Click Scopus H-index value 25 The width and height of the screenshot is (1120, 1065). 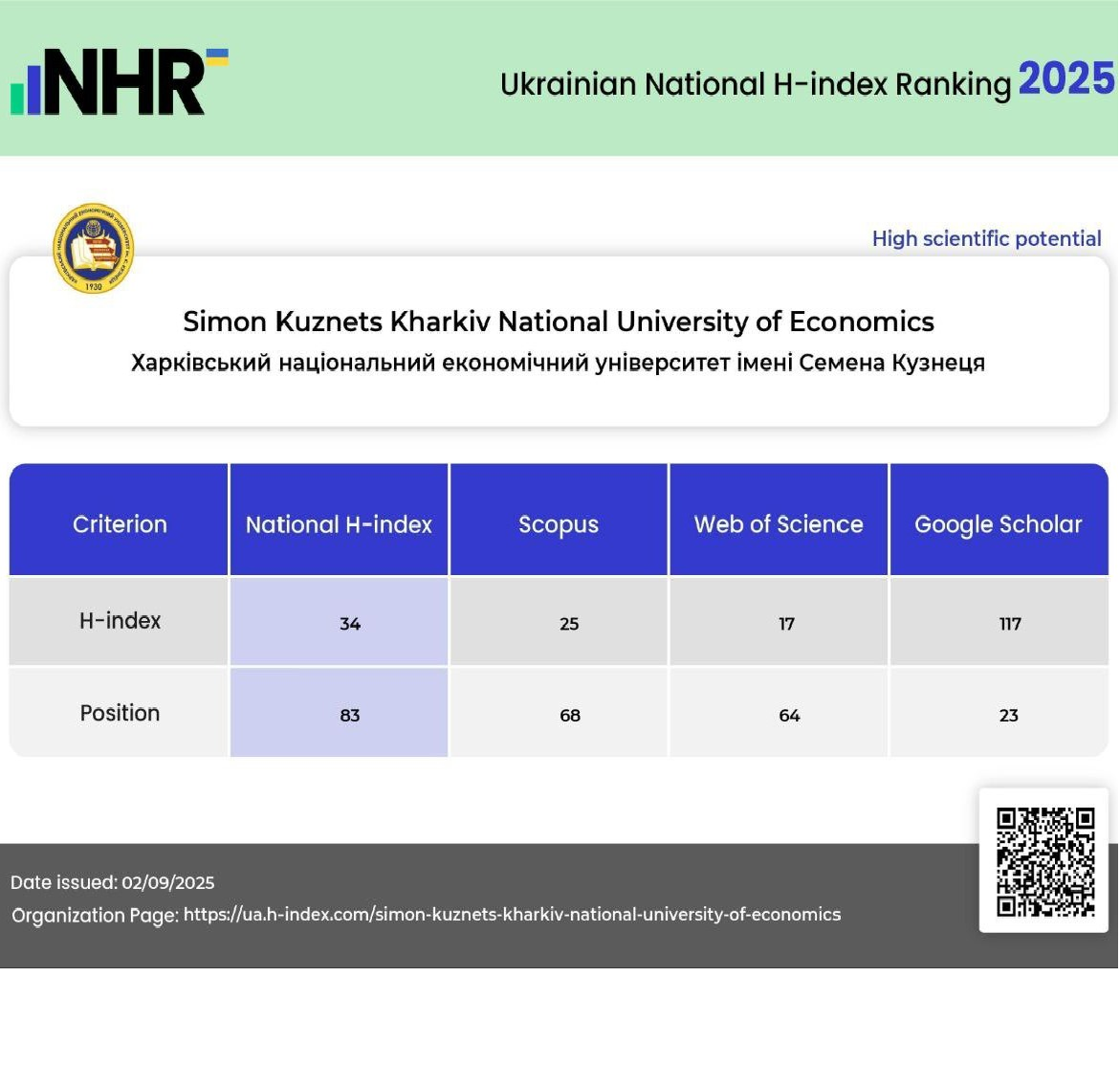pyautogui.click(x=569, y=624)
